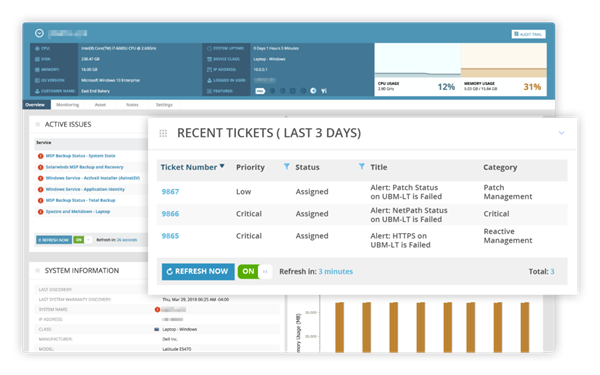600x375 pixels.
Task: Click the Memory Usage 31% chart
Action: pos(504,69)
